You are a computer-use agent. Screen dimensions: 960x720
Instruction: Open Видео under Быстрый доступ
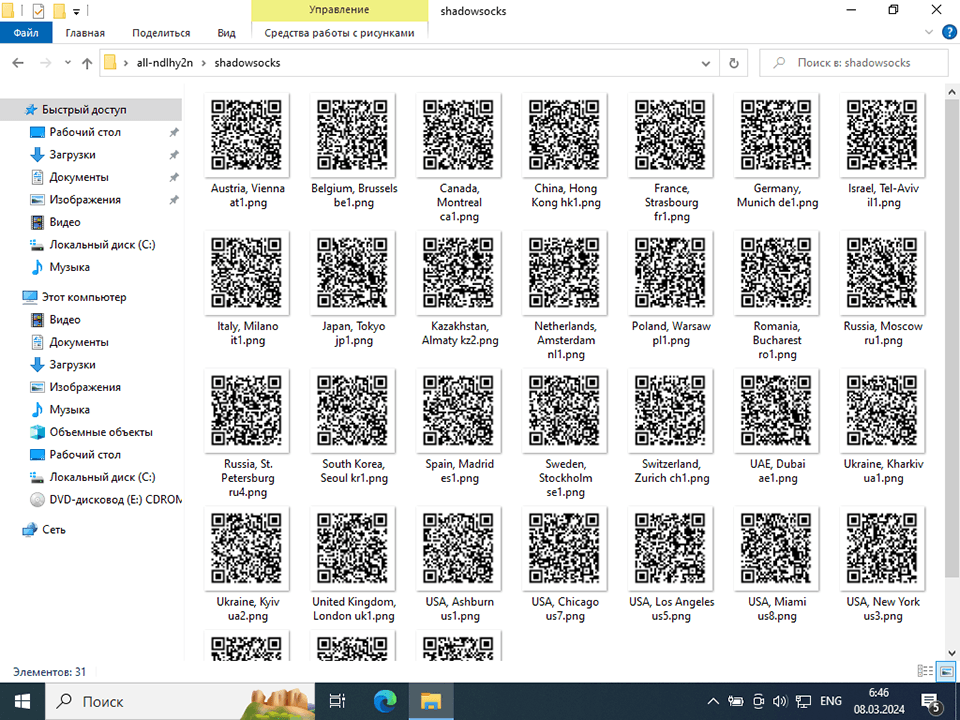(x=65, y=222)
